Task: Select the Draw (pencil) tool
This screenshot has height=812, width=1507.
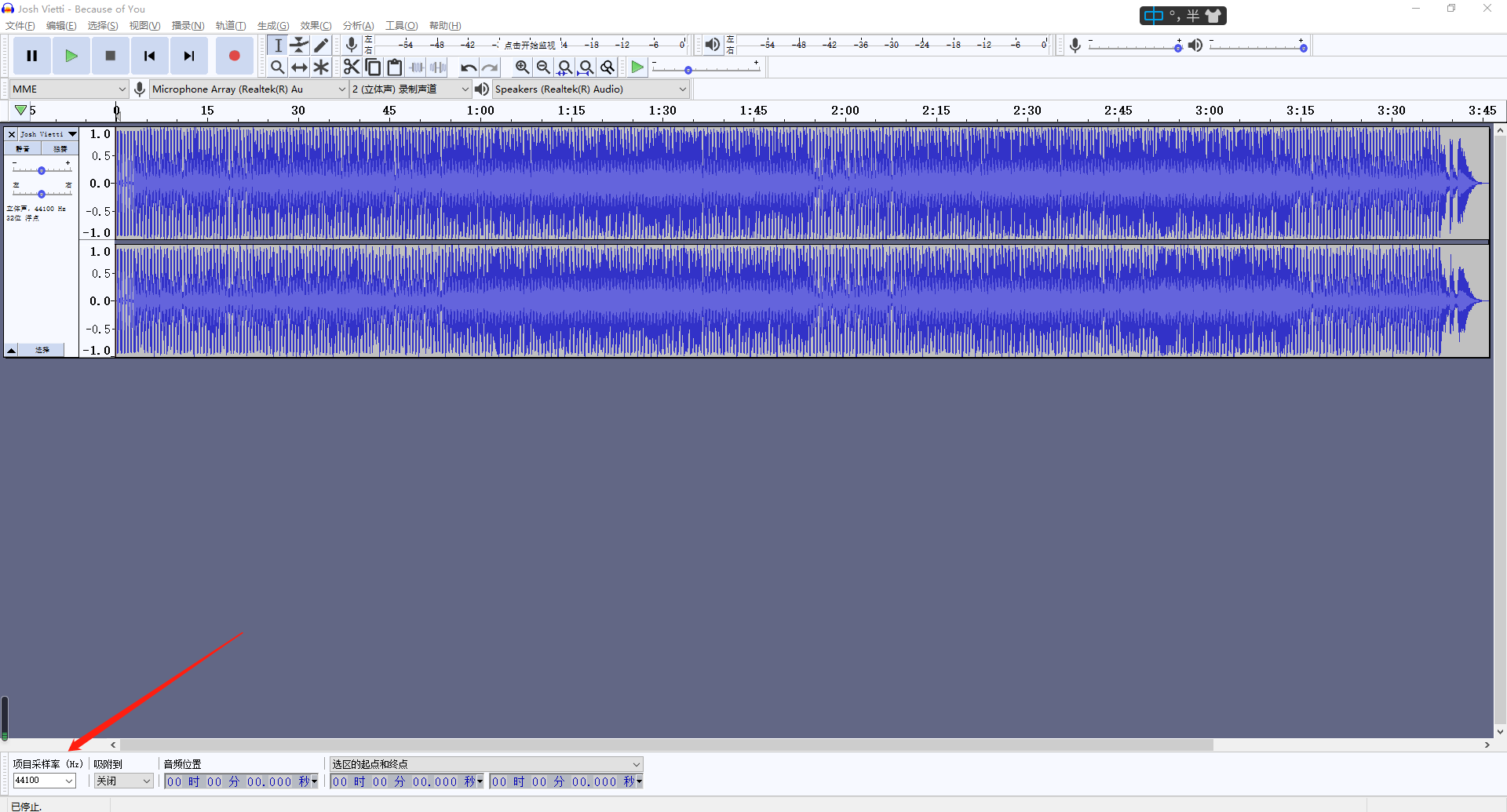Action: pyautogui.click(x=321, y=46)
